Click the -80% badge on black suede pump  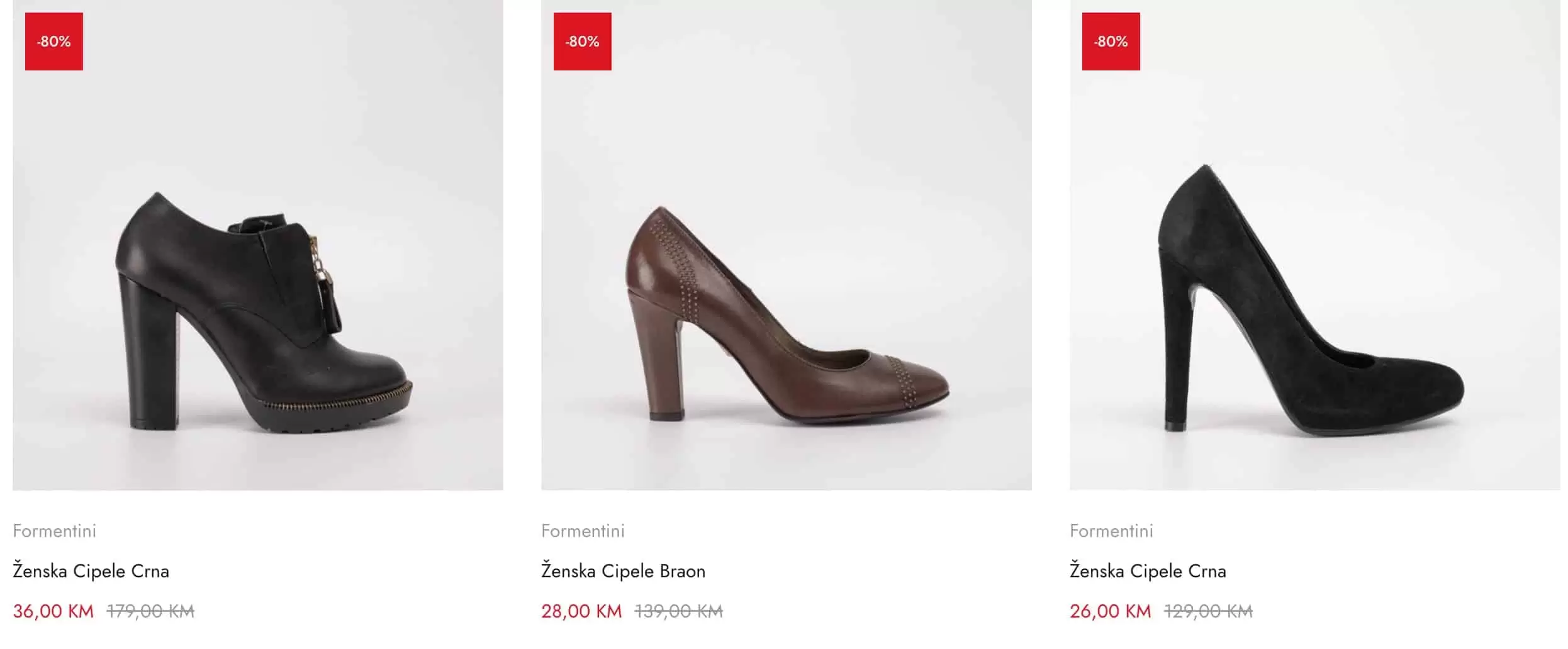[1111, 42]
